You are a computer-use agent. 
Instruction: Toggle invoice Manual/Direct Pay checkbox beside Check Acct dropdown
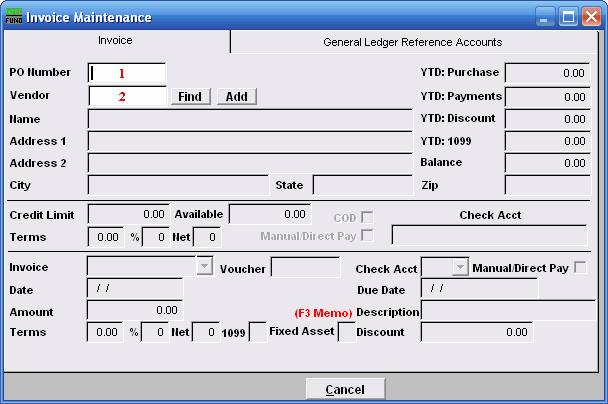(x=580, y=268)
